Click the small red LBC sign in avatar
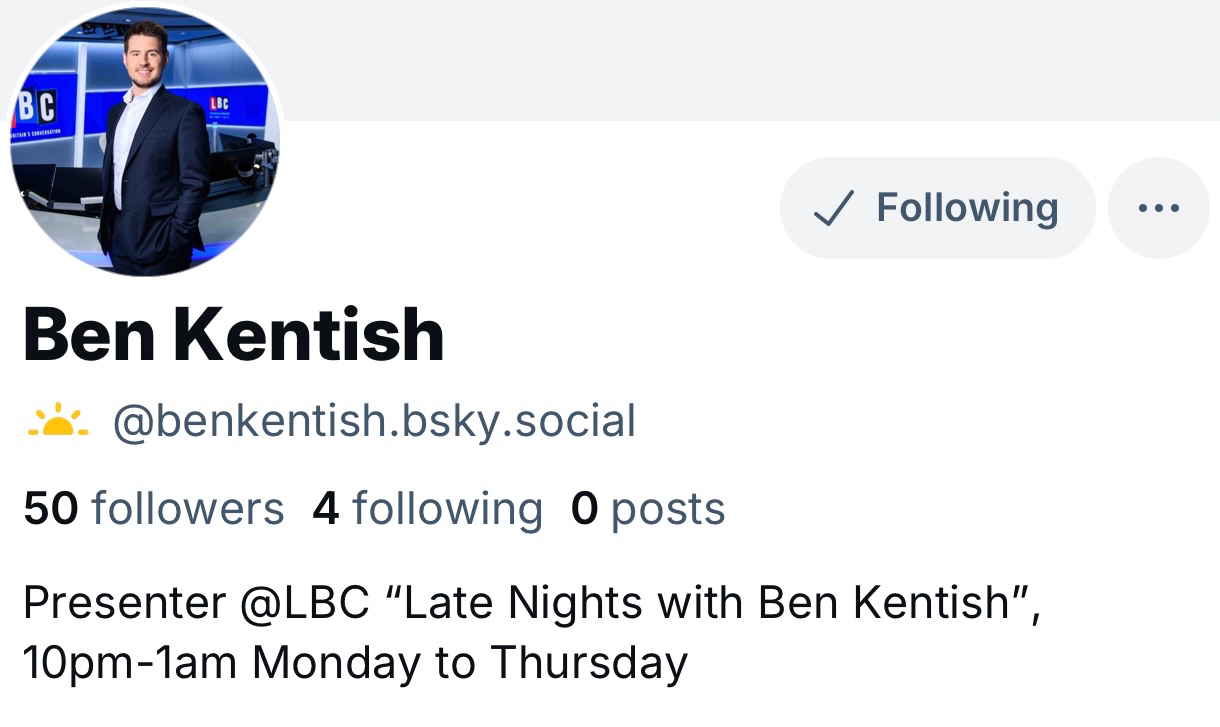The height and width of the screenshot is (727, 1220). (219, 104)
